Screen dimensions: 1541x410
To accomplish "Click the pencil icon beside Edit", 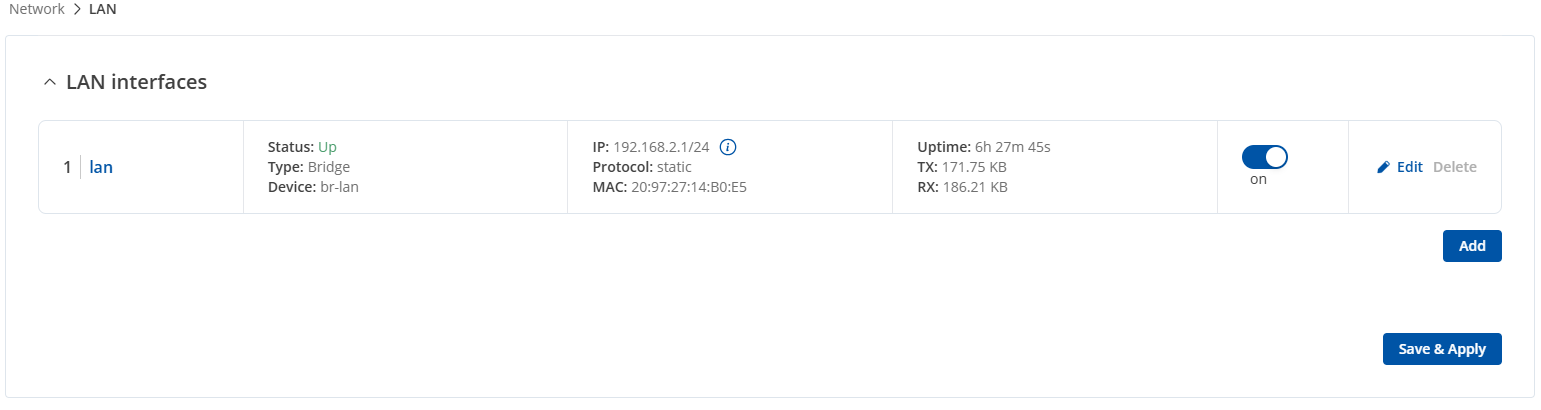I will click(1384, 167).
